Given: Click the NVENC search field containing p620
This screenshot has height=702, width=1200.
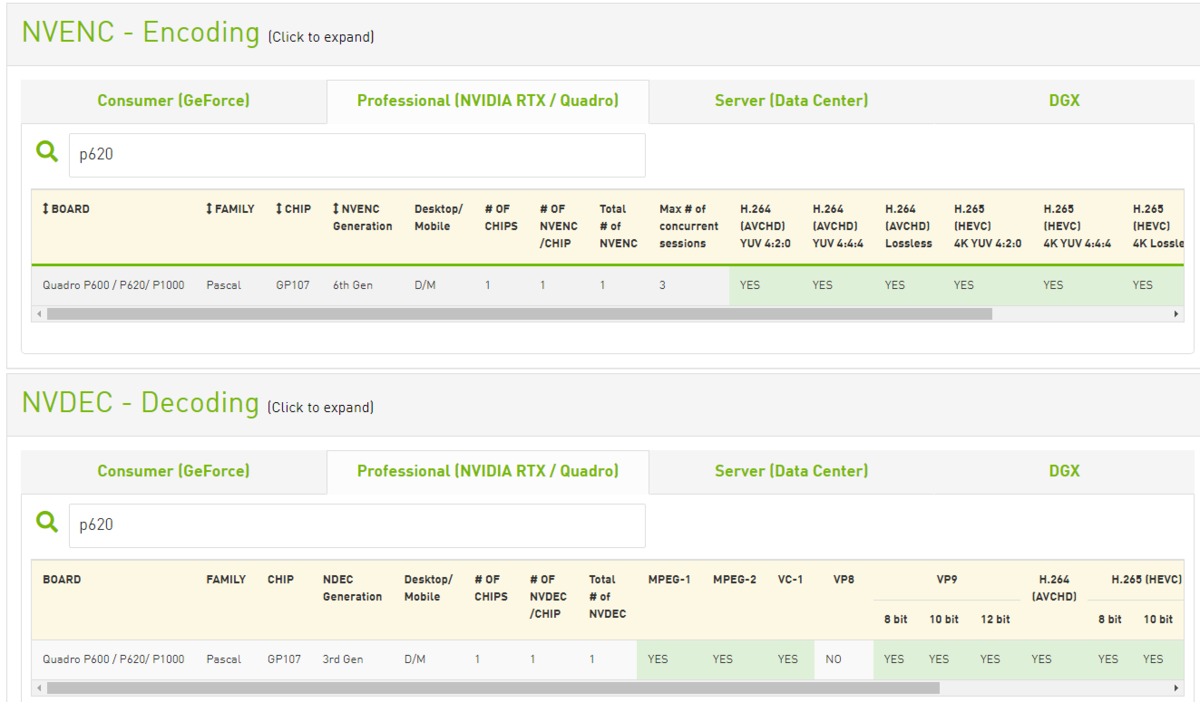Looking at the screenshot, I should pyautogui.click(x=357, y=155).
